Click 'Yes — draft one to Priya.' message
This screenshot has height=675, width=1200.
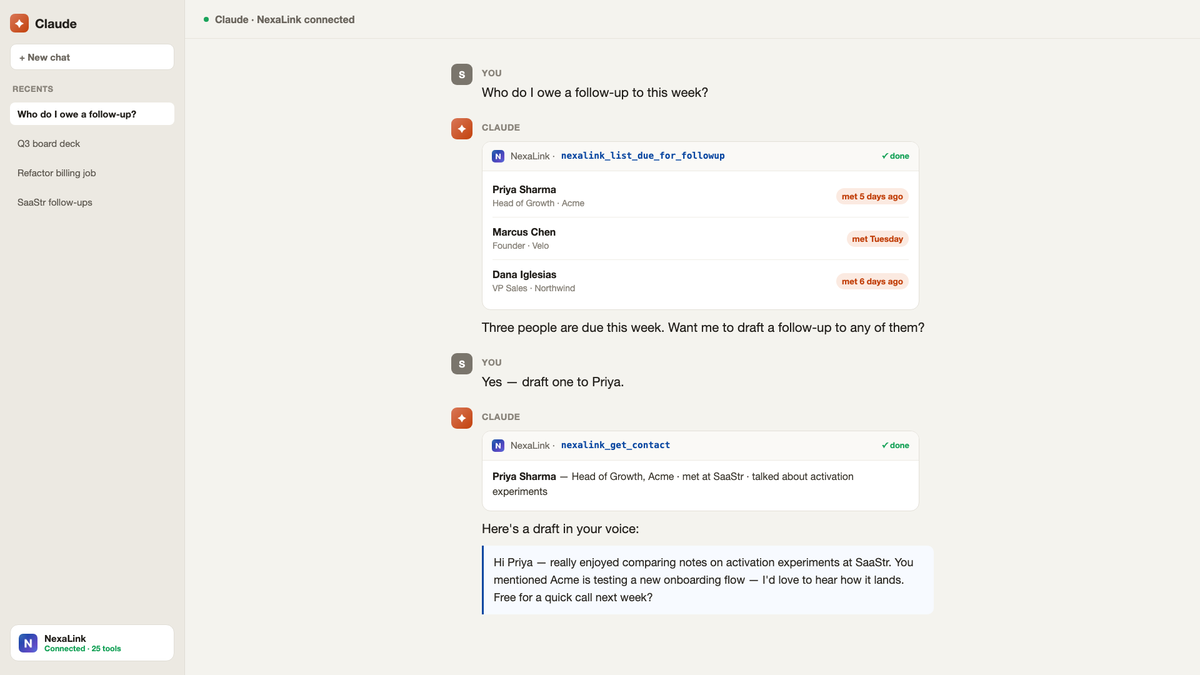pos(553,382)
